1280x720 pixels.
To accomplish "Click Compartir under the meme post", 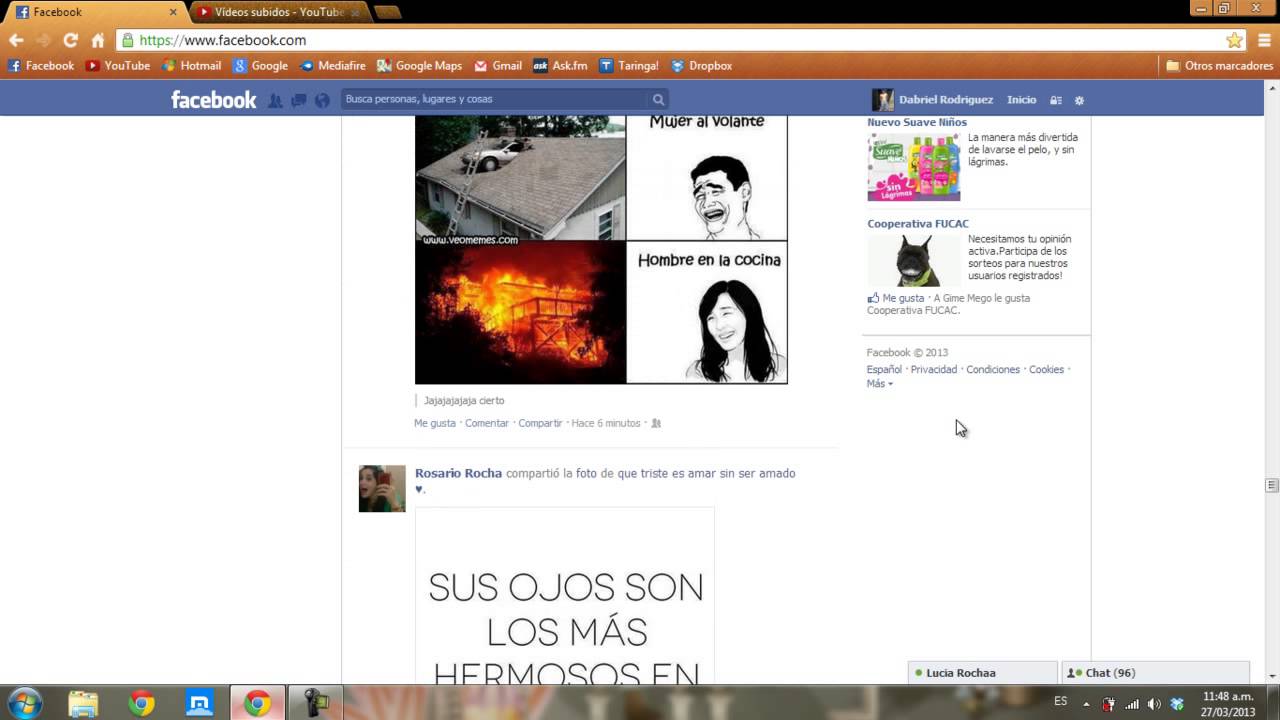I will click(540, 423).
